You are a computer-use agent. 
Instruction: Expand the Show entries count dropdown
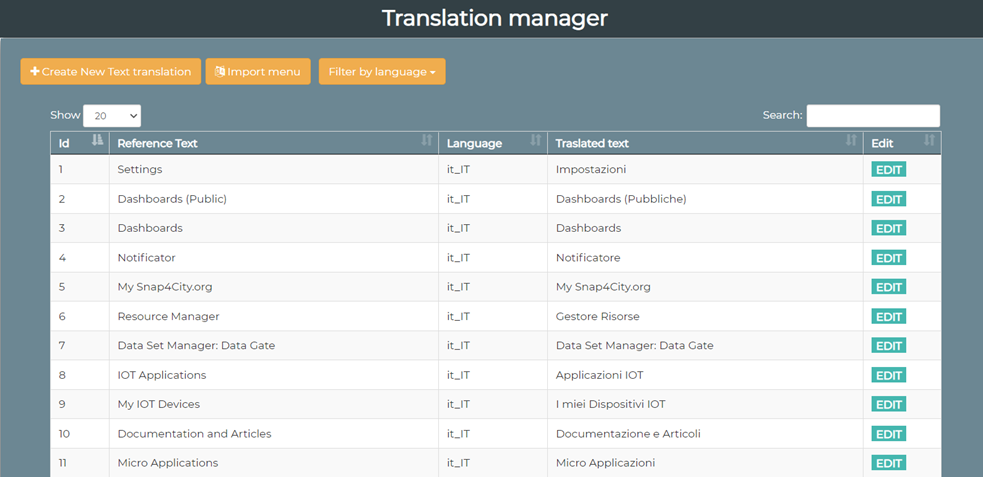112,116
